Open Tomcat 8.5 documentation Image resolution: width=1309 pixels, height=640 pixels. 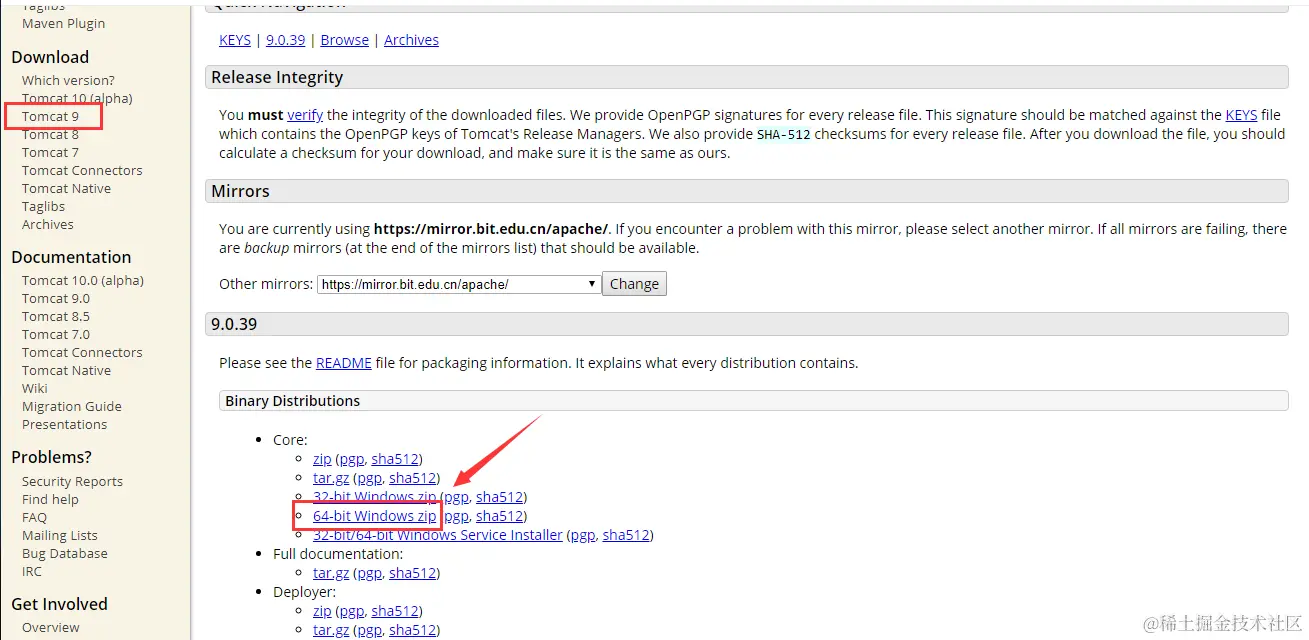56,316
